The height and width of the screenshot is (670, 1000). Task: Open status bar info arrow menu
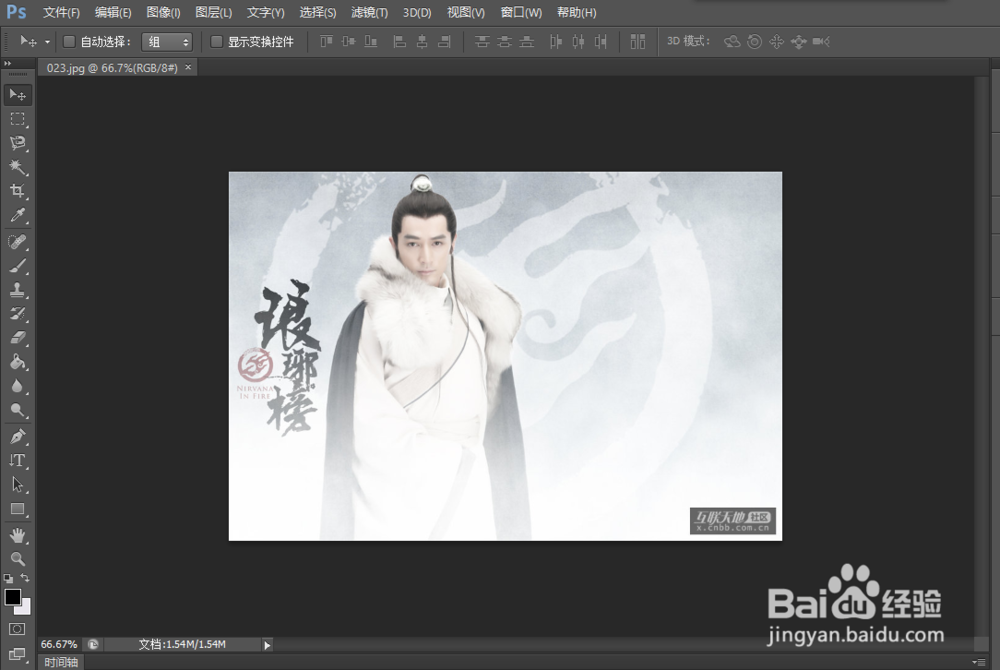[267, 645]
